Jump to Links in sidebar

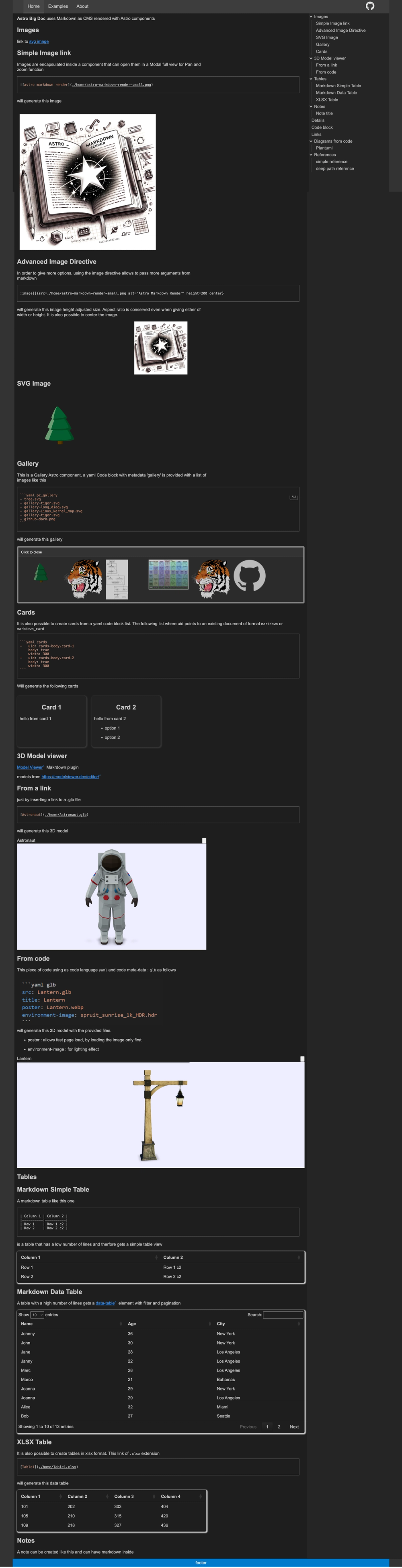316,135
